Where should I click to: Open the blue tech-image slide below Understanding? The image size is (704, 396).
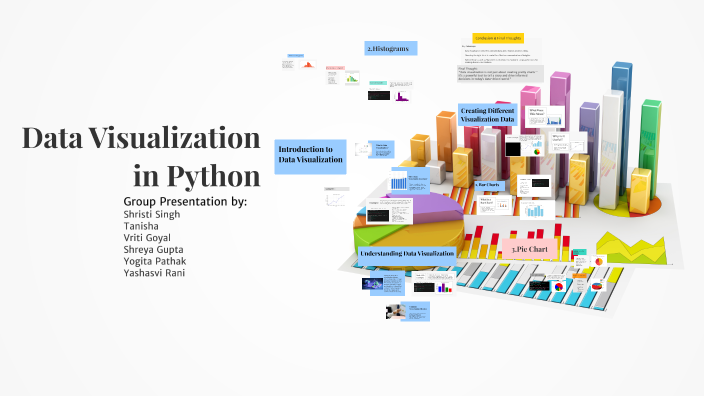coord(383,283)
